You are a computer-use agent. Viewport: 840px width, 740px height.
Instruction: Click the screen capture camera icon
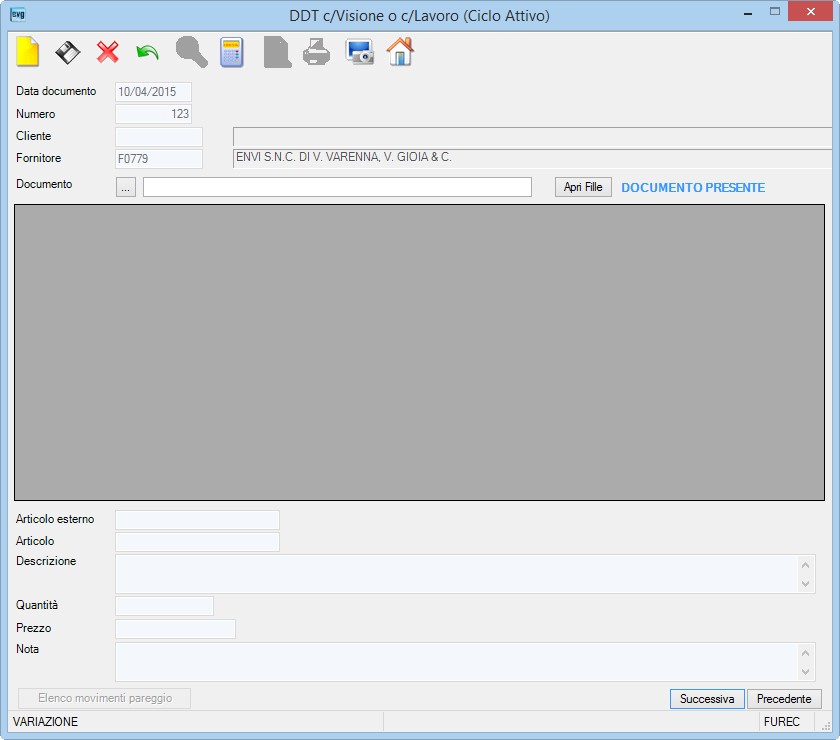[x=359, y=53]
